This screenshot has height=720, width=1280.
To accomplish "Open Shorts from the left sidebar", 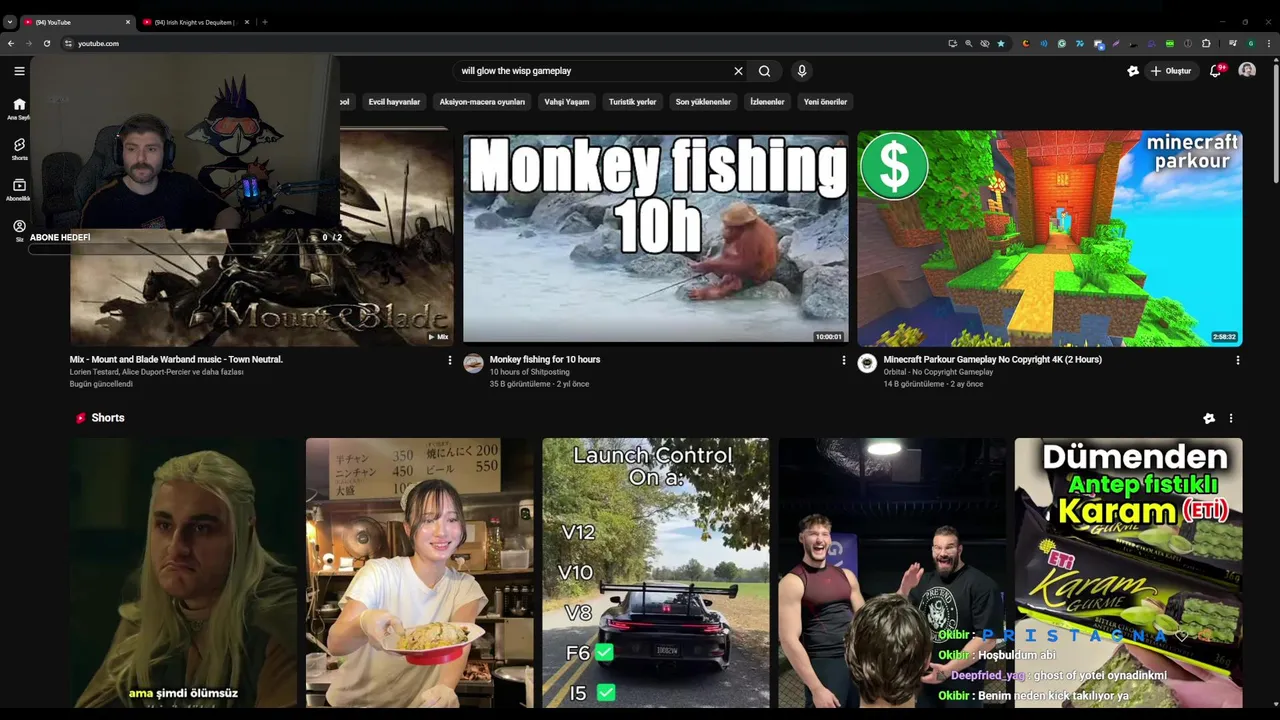I will [x=19, y=149].
